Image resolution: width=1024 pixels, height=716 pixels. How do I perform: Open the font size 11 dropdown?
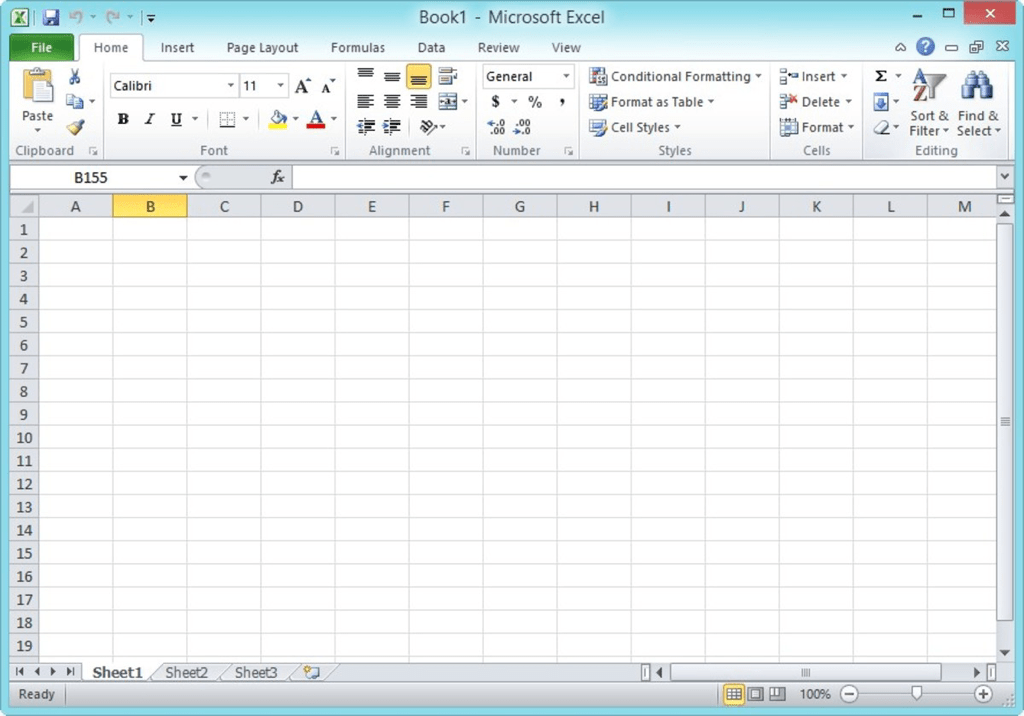tap(281, 86)
